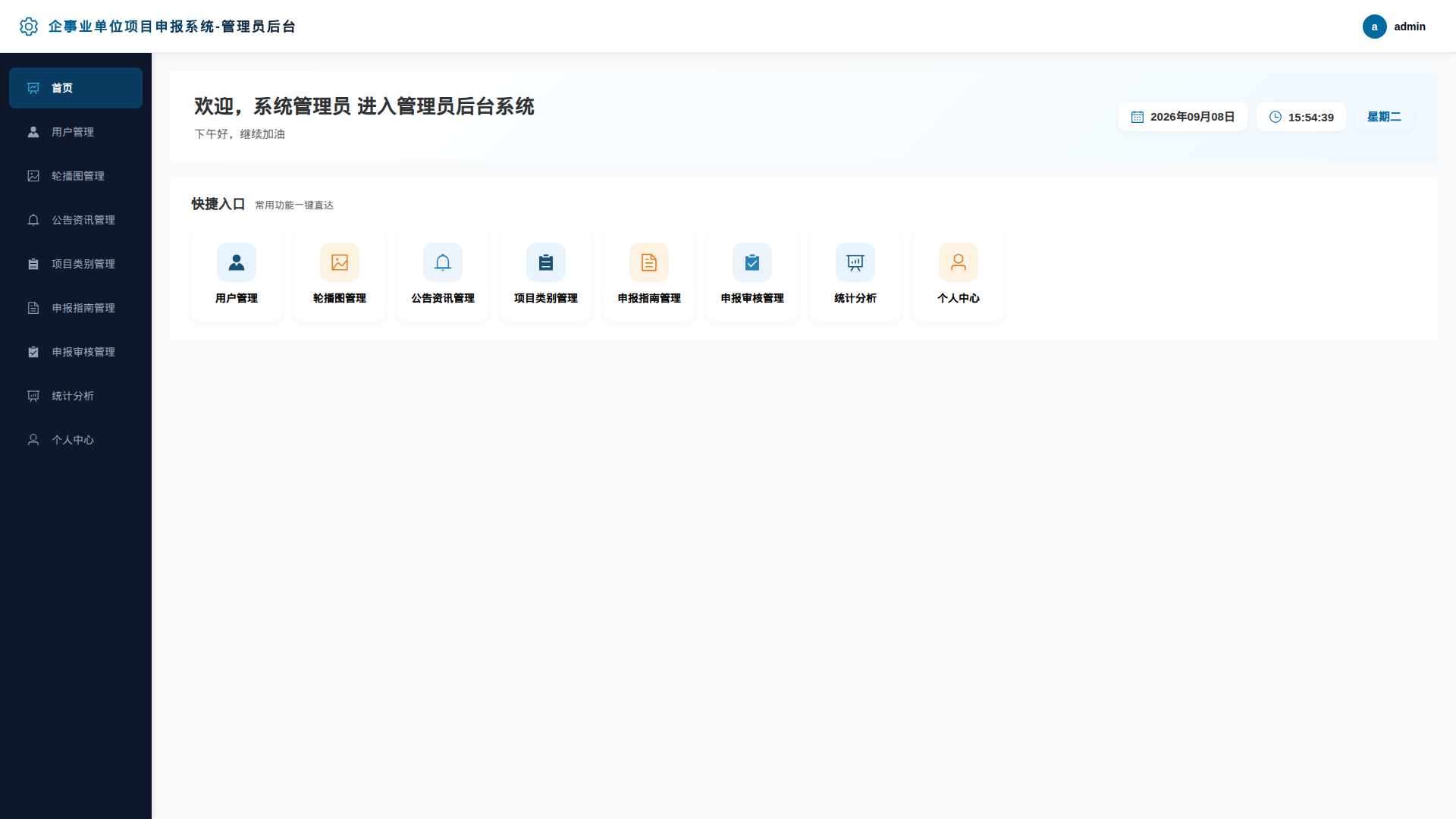Open 个人中心 in sidebar

pos(76,440)
